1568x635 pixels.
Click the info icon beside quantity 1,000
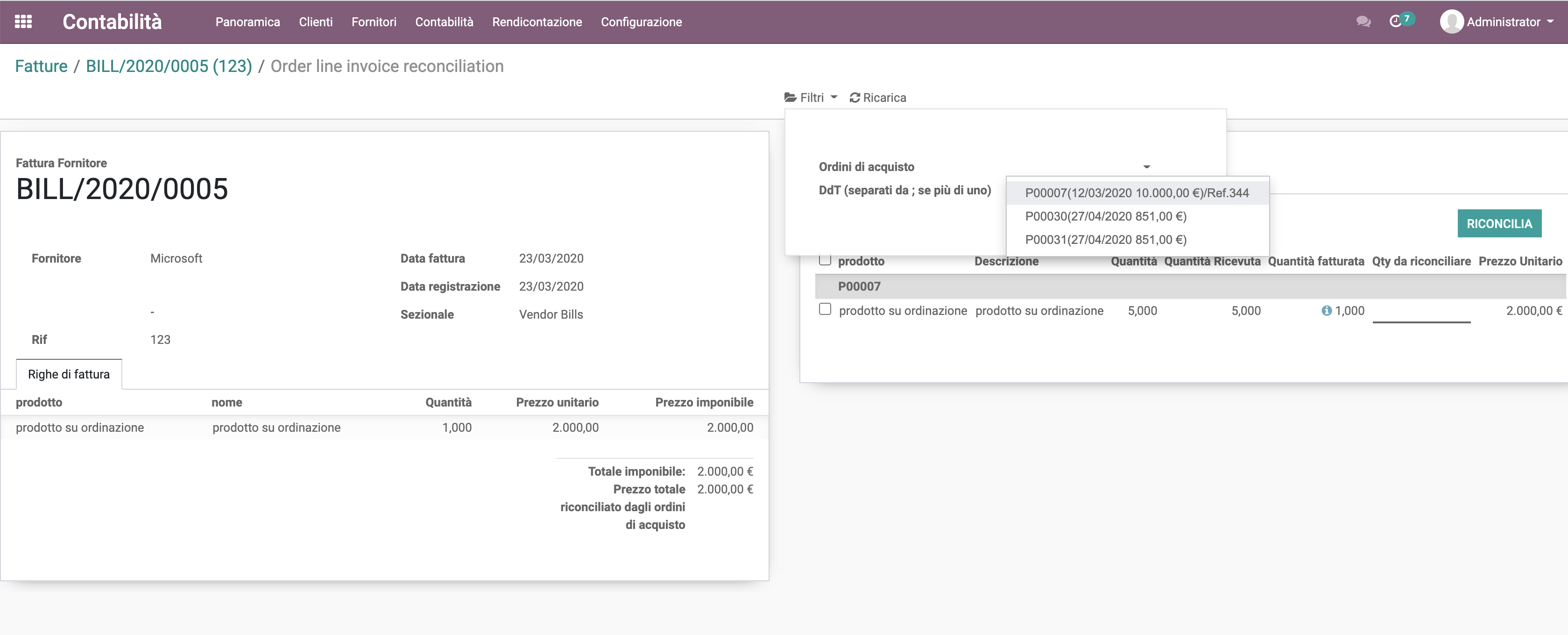(1326, 311)
